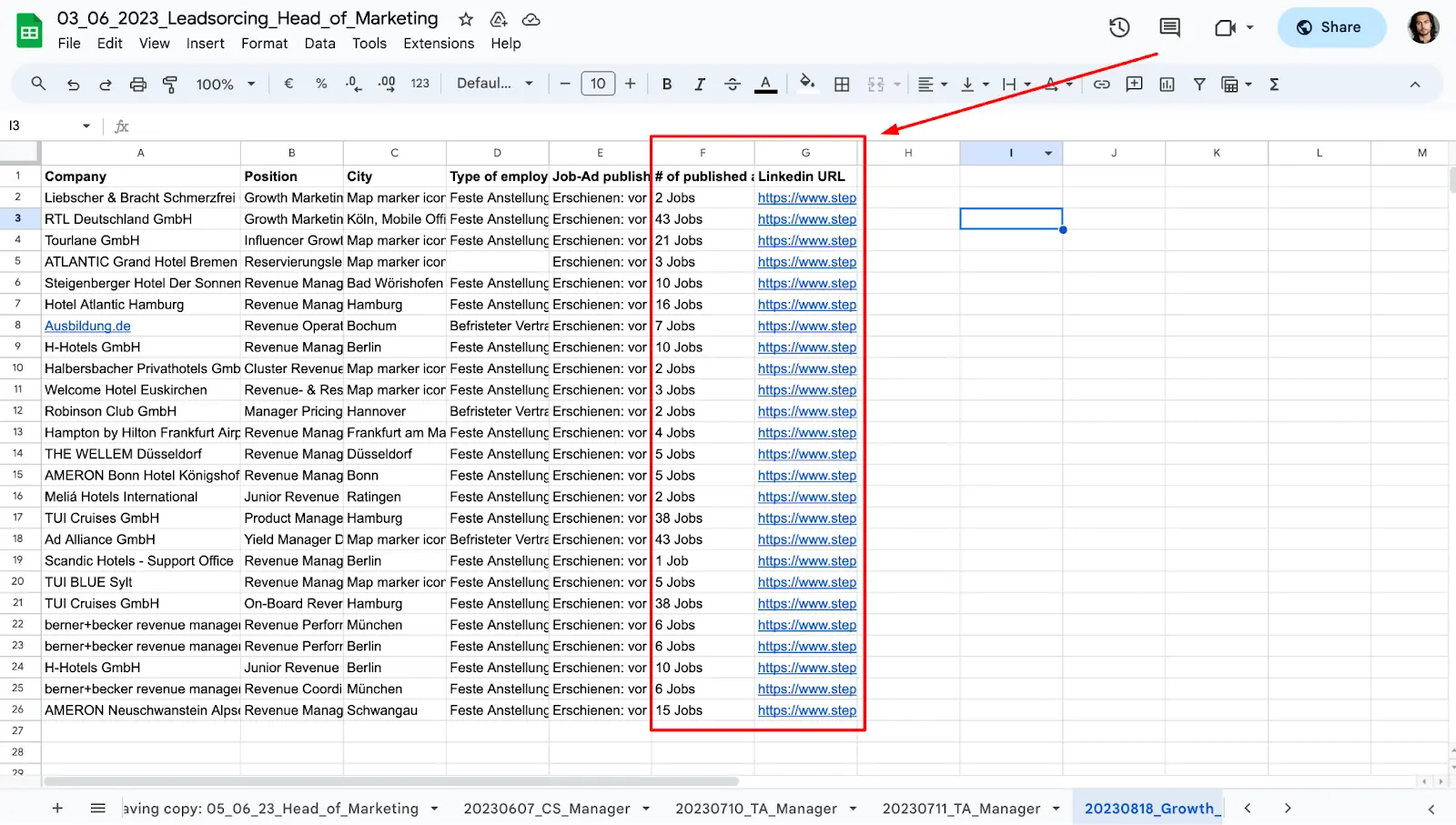Open the all sheets list
1456x825 pixels.
point(98,808)
